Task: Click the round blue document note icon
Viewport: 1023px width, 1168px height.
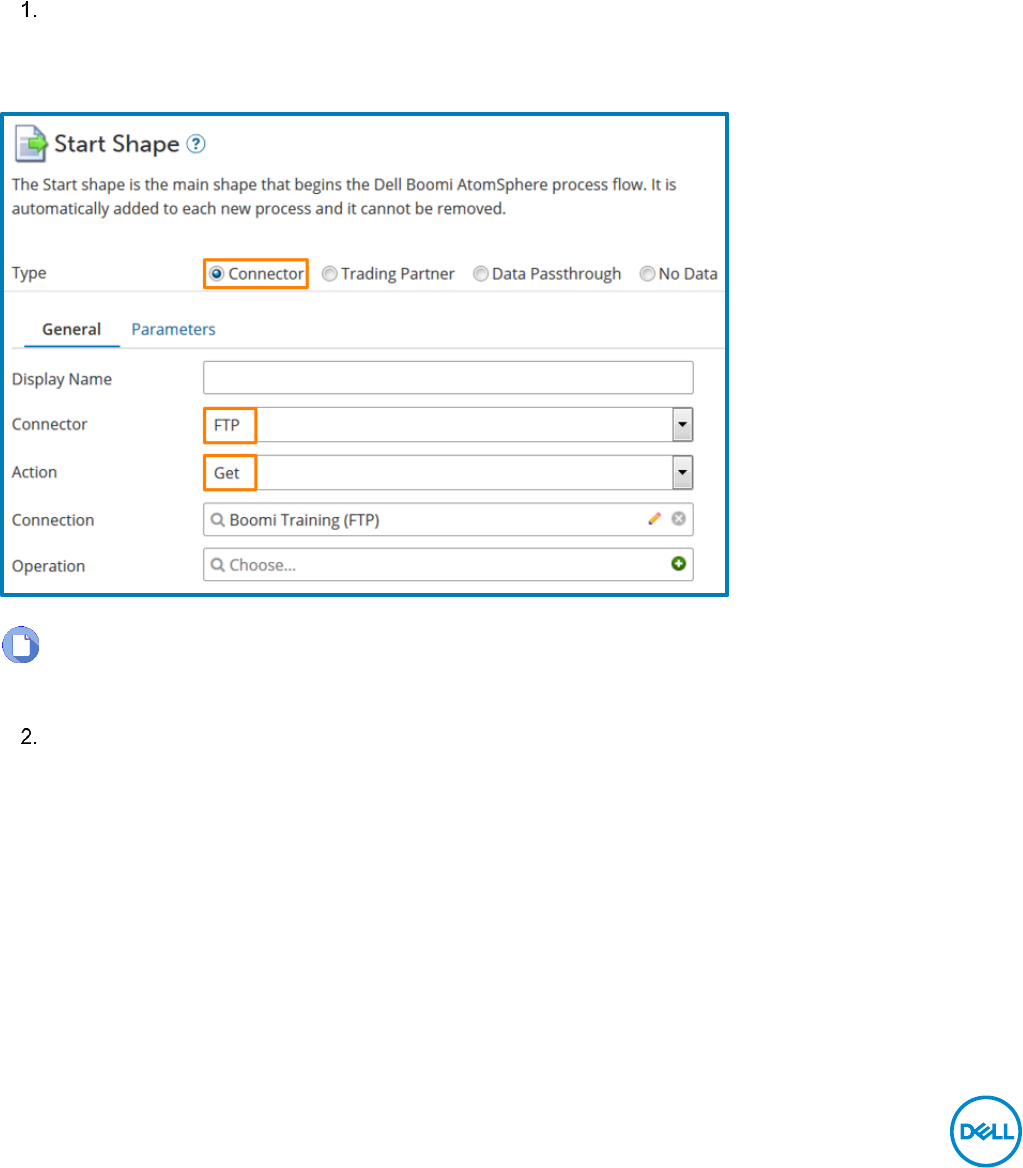Action: pyautogui.click(x=21, y=644)
